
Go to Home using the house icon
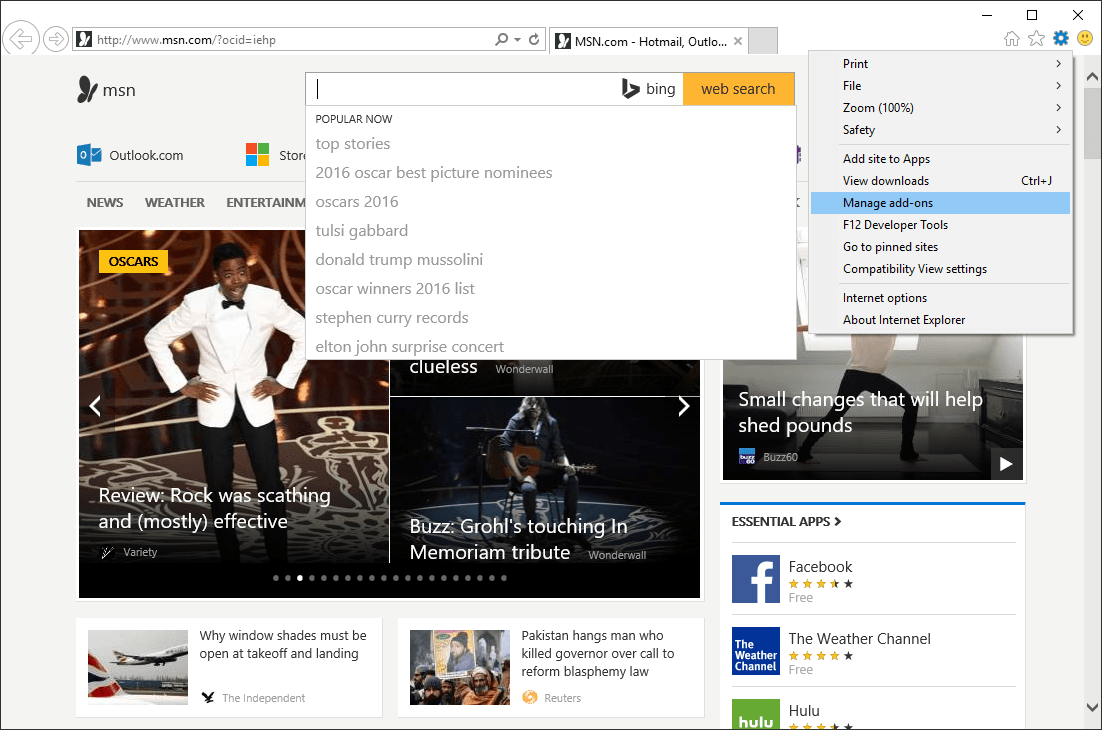click(1011, 39)
